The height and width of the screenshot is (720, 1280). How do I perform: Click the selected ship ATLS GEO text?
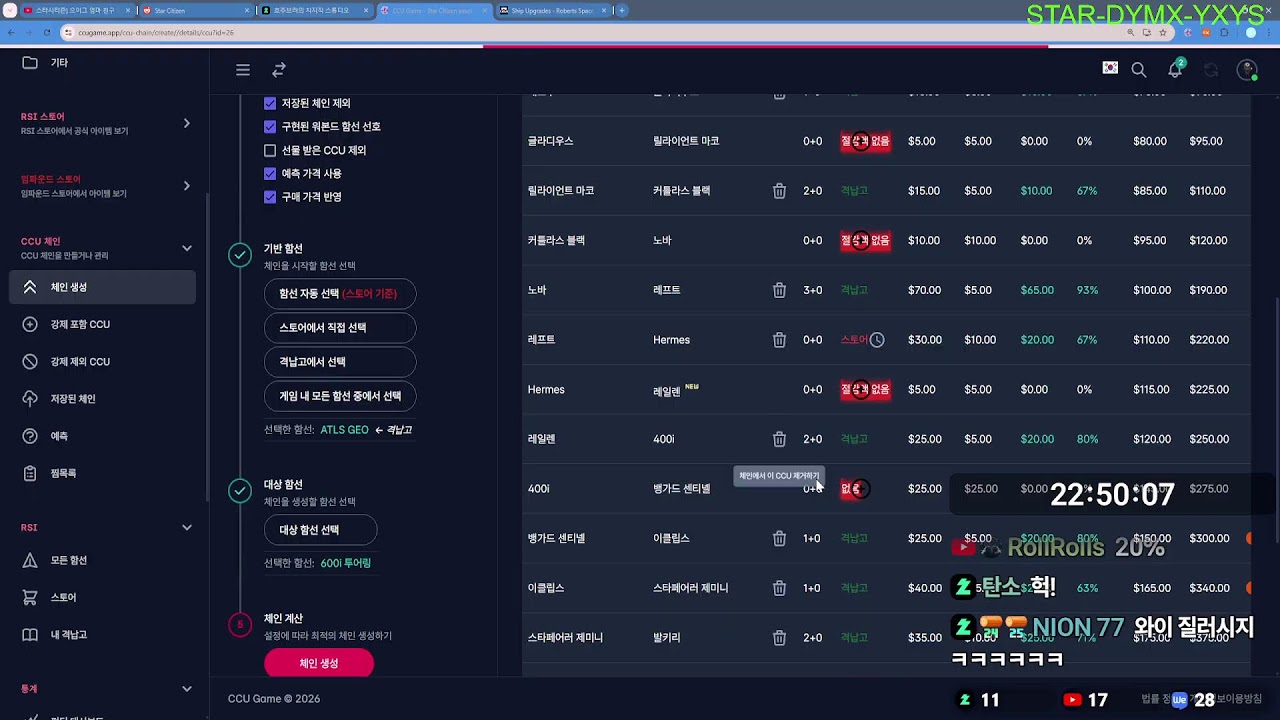click(x=344, y=430)
